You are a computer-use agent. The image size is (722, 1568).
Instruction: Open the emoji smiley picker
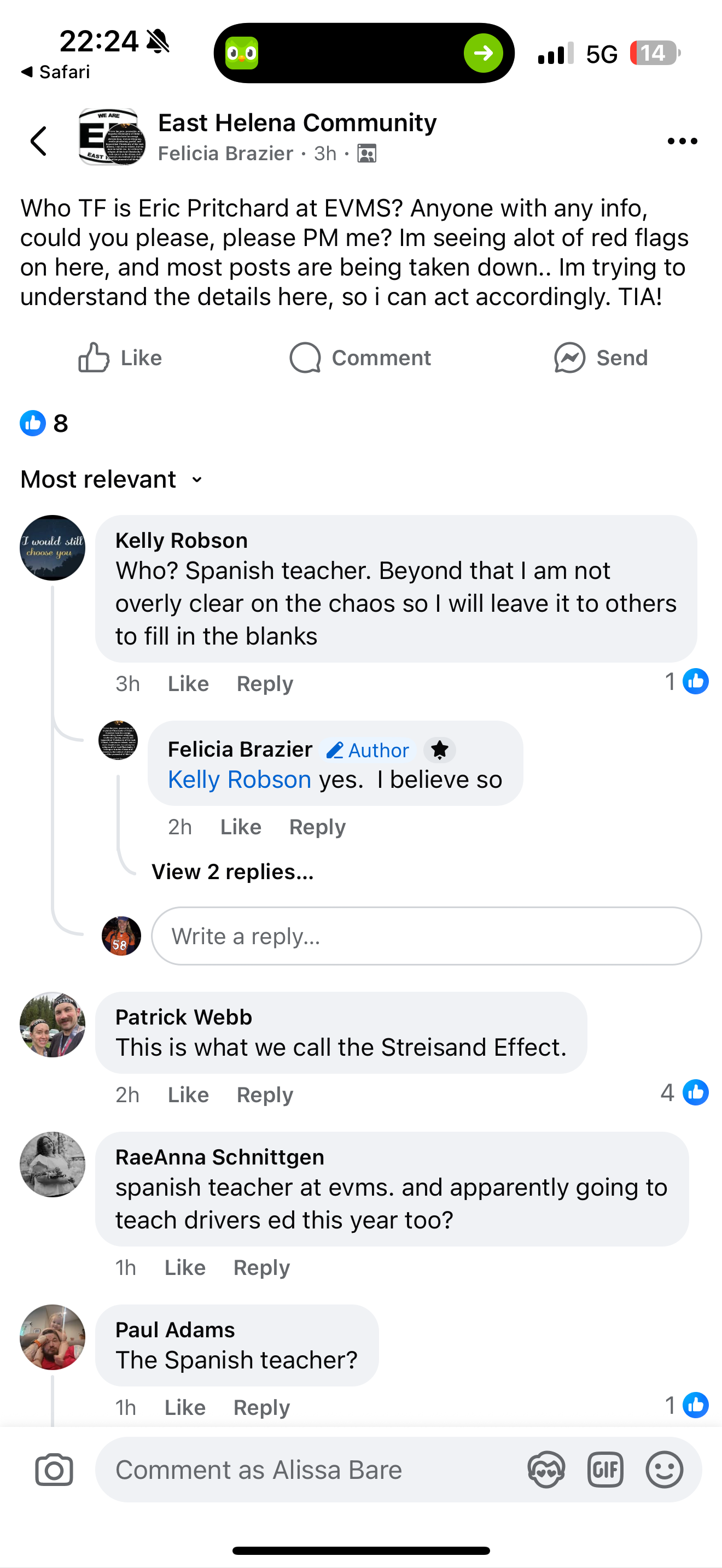tap(663, 1470)
